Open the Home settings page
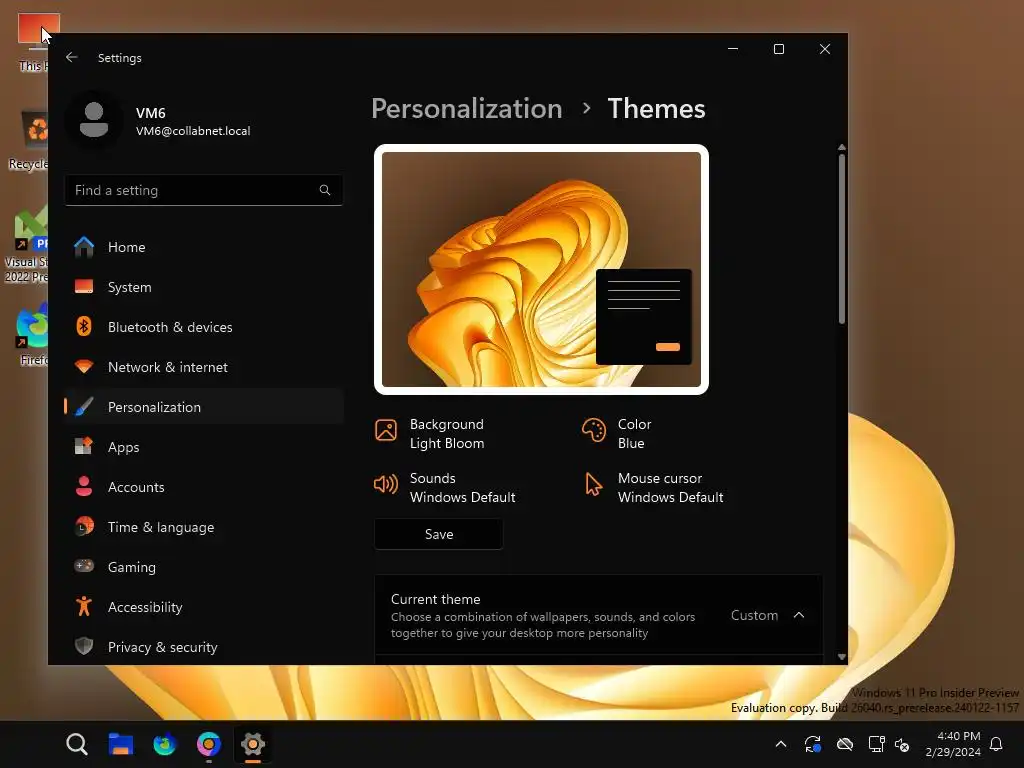 204,247
